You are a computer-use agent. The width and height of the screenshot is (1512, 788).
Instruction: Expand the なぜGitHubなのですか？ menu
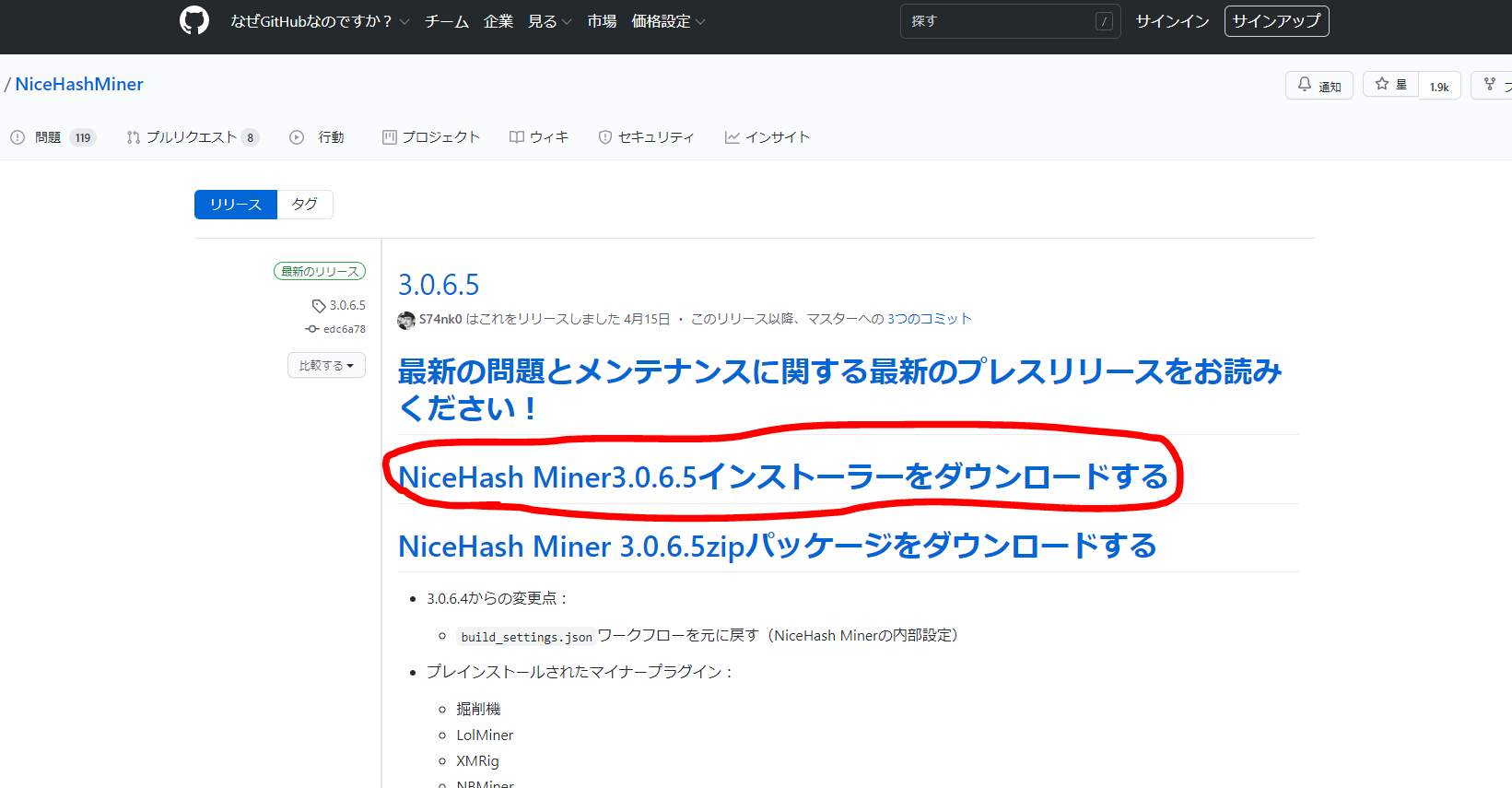[x=320, y=21]
